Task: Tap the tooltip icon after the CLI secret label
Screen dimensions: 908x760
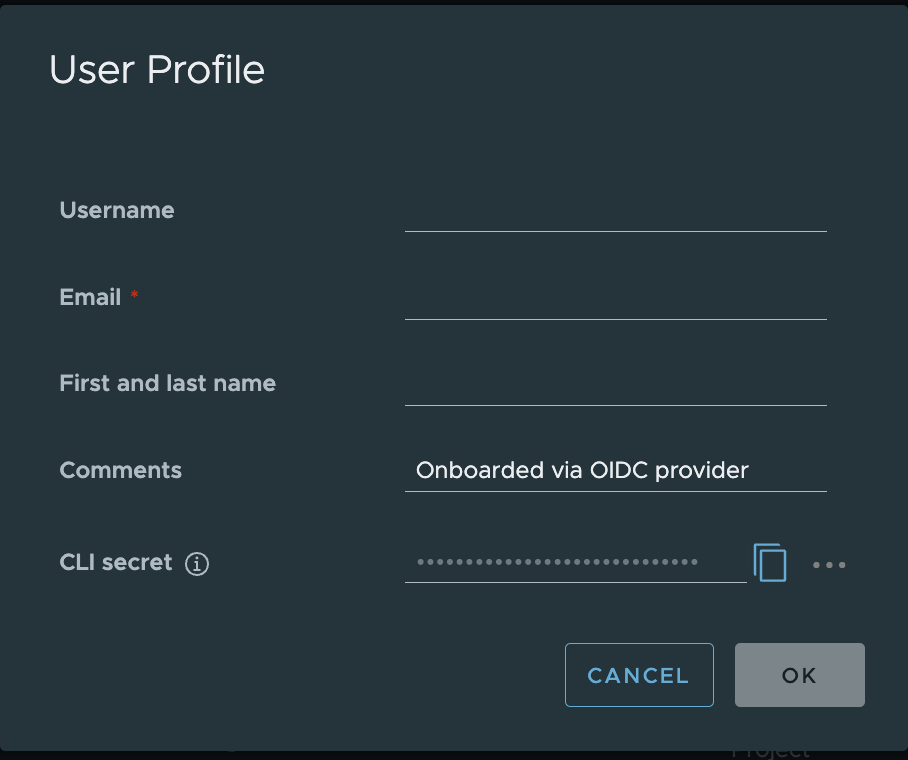Action: coord(198,564)
